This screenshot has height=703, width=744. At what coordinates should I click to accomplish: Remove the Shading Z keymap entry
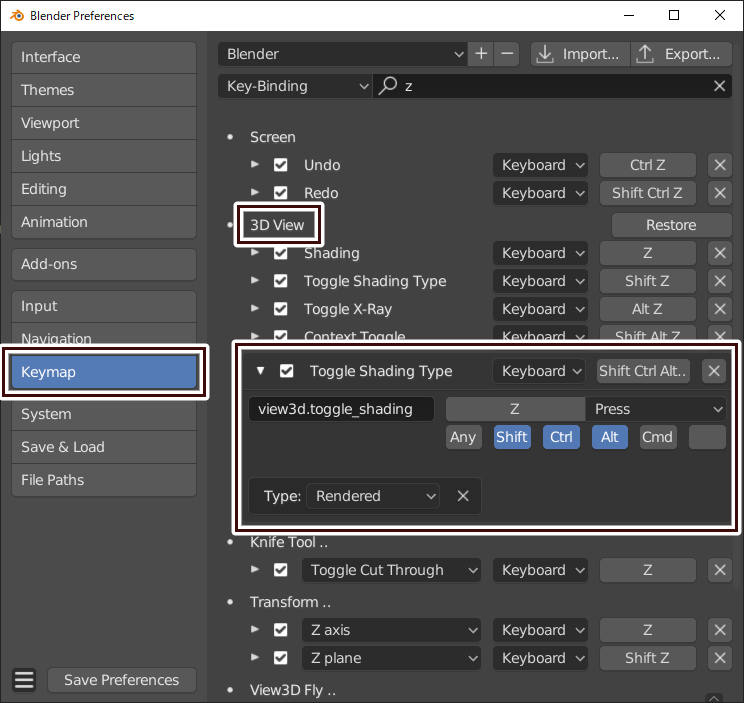(x=719, y=253)
